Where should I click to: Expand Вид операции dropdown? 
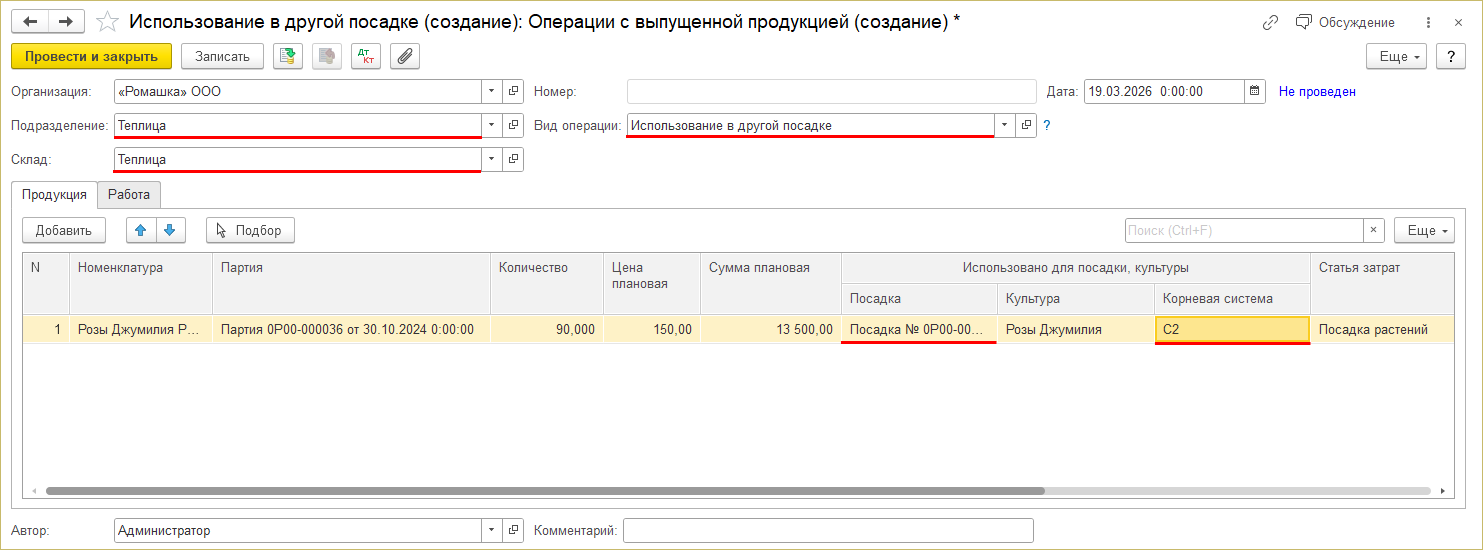(1004, 125)
